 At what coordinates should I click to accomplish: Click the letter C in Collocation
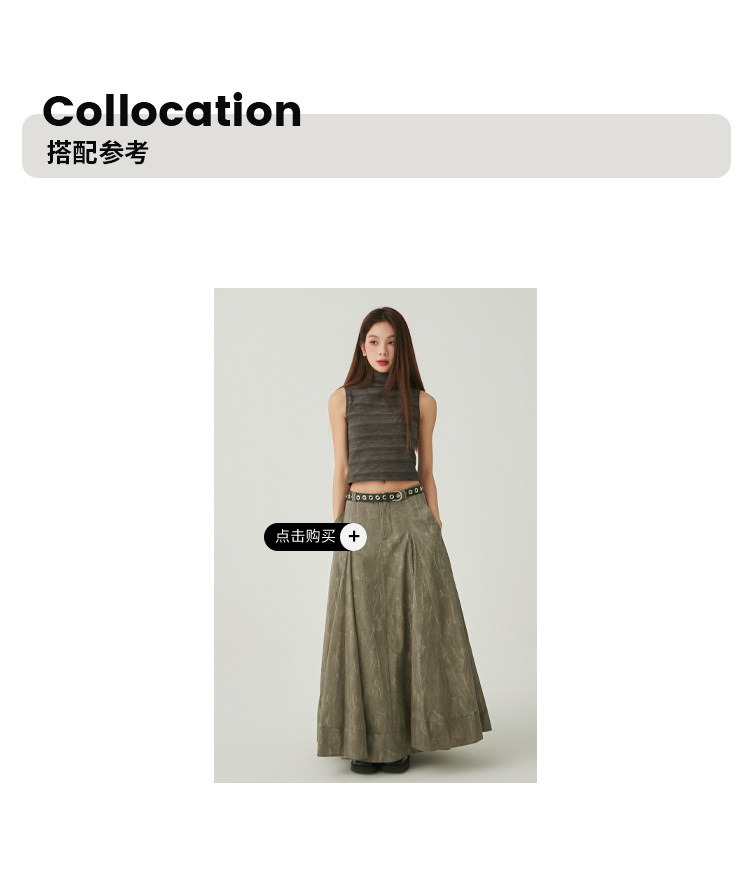coord(58,111)
